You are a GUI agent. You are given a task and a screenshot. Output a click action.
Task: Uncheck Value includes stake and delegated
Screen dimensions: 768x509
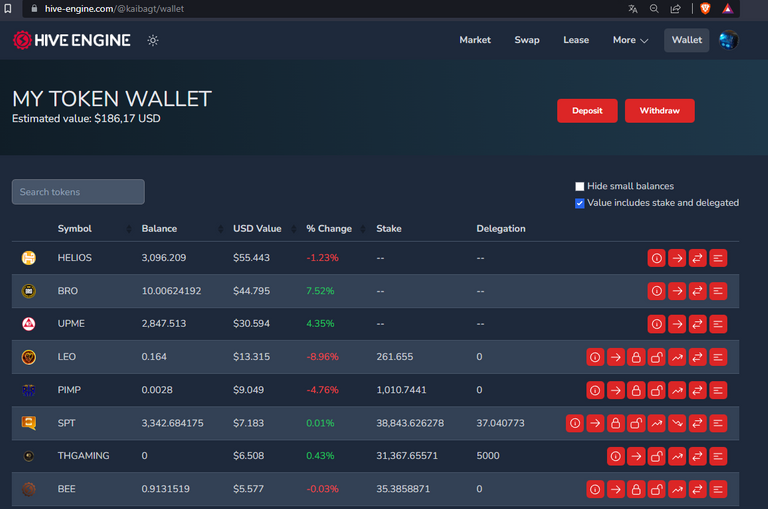(579, 203)
